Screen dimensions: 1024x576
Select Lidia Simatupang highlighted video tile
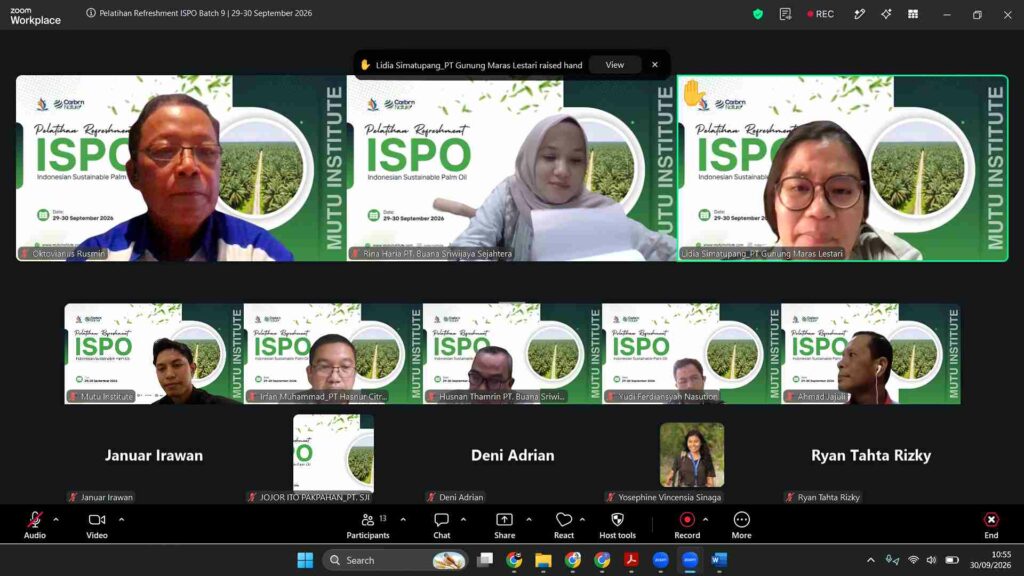point(842,168)
